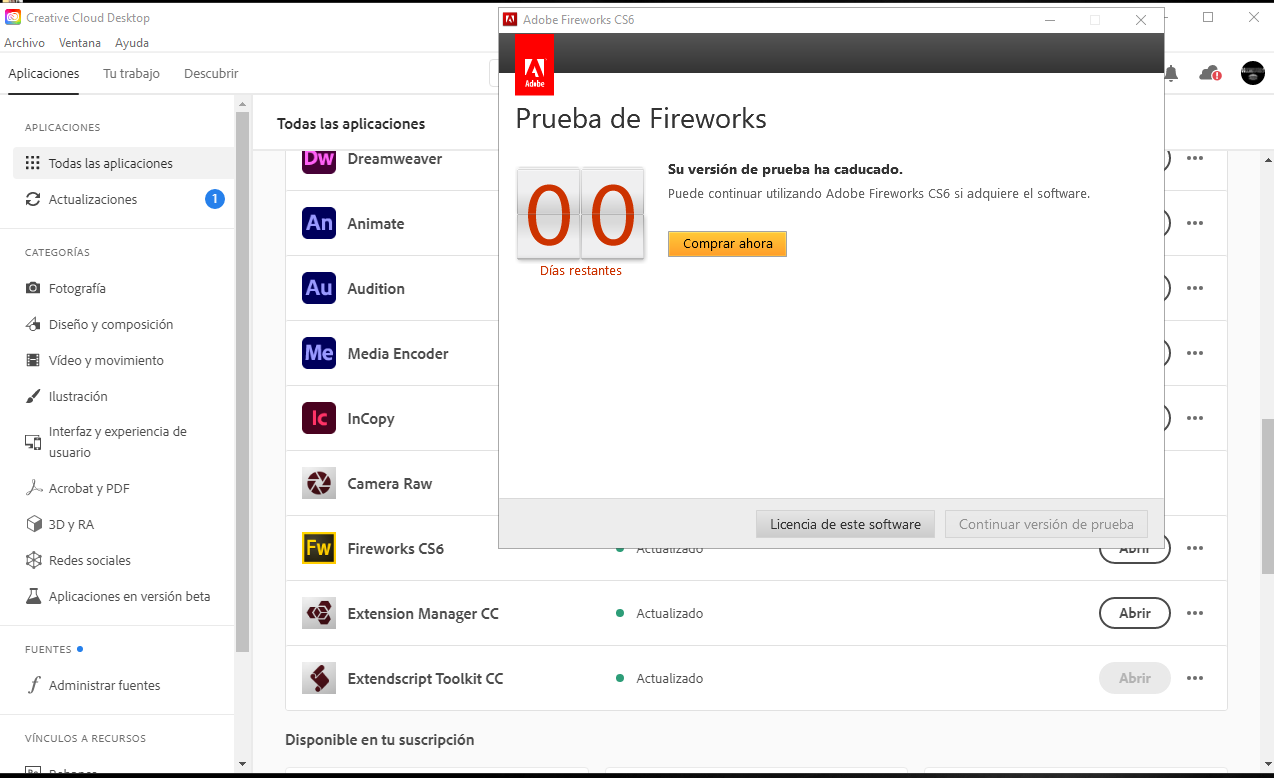Image resolution: width=1274 pixels, height=778 pixels.
Task: Click the Extension Manager CC icon
Action: pyautogui.click(x=319, y=613)
